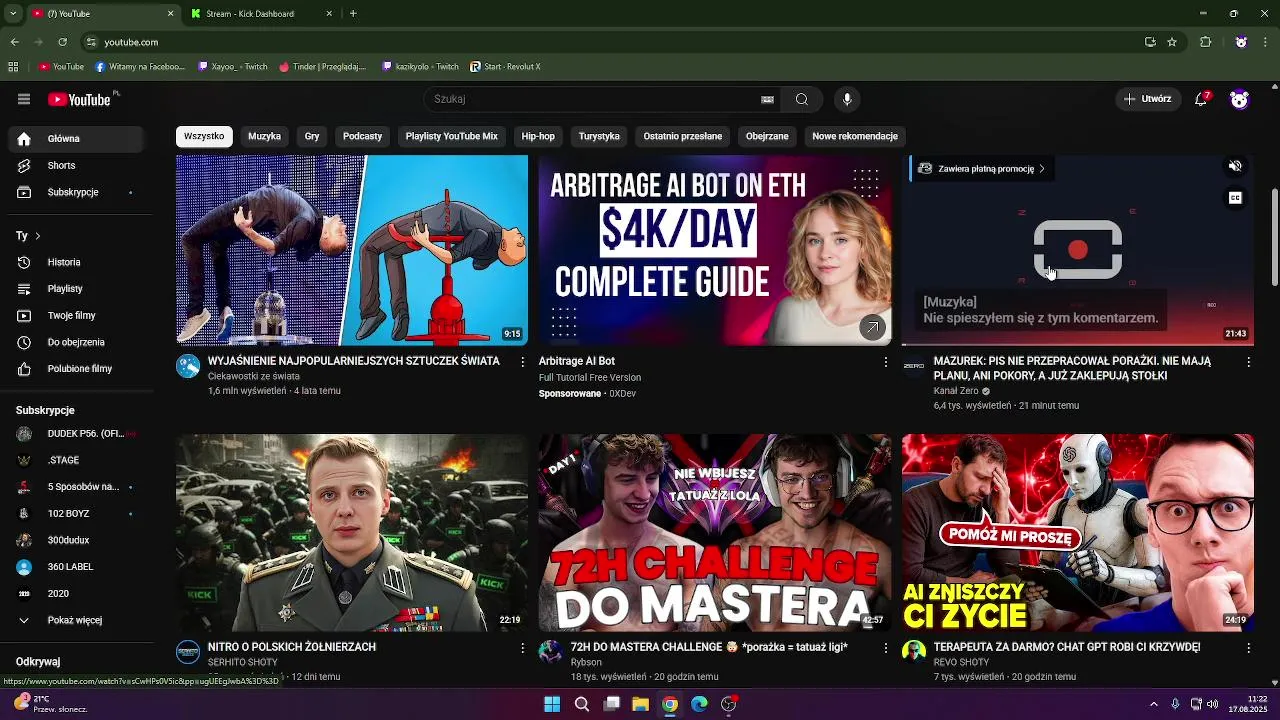1280x720 pixels.
Task: Select the Ostatnio przesłane chip
Action: [683, 136]
